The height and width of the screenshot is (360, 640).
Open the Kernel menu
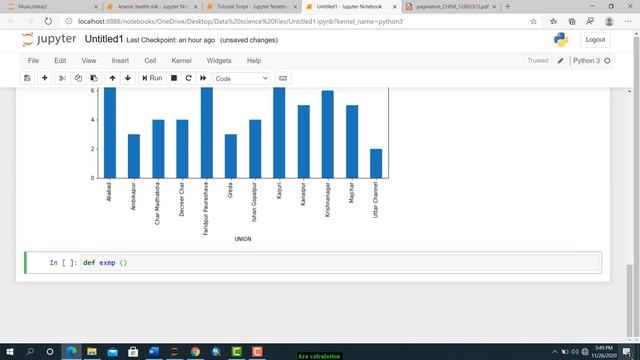181,60
